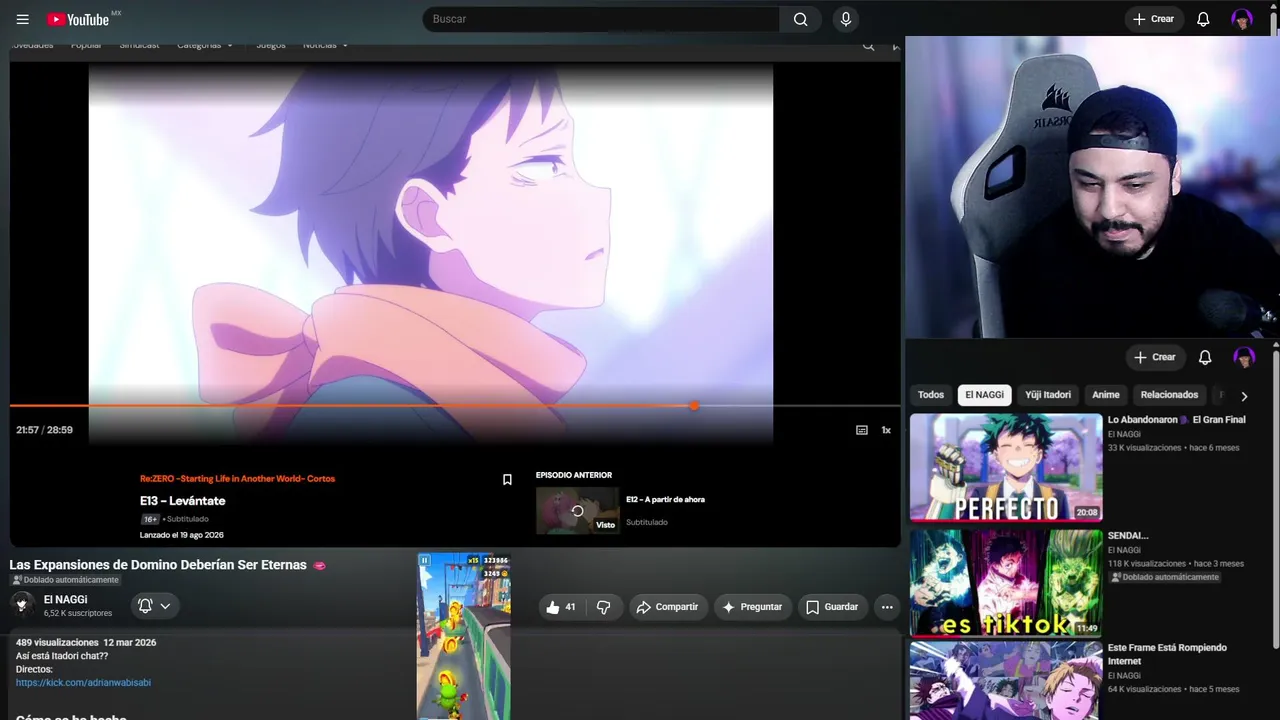Open account avatar in top header
The width and height of the screenshot is (1280, 720).
click(1242, 19)
